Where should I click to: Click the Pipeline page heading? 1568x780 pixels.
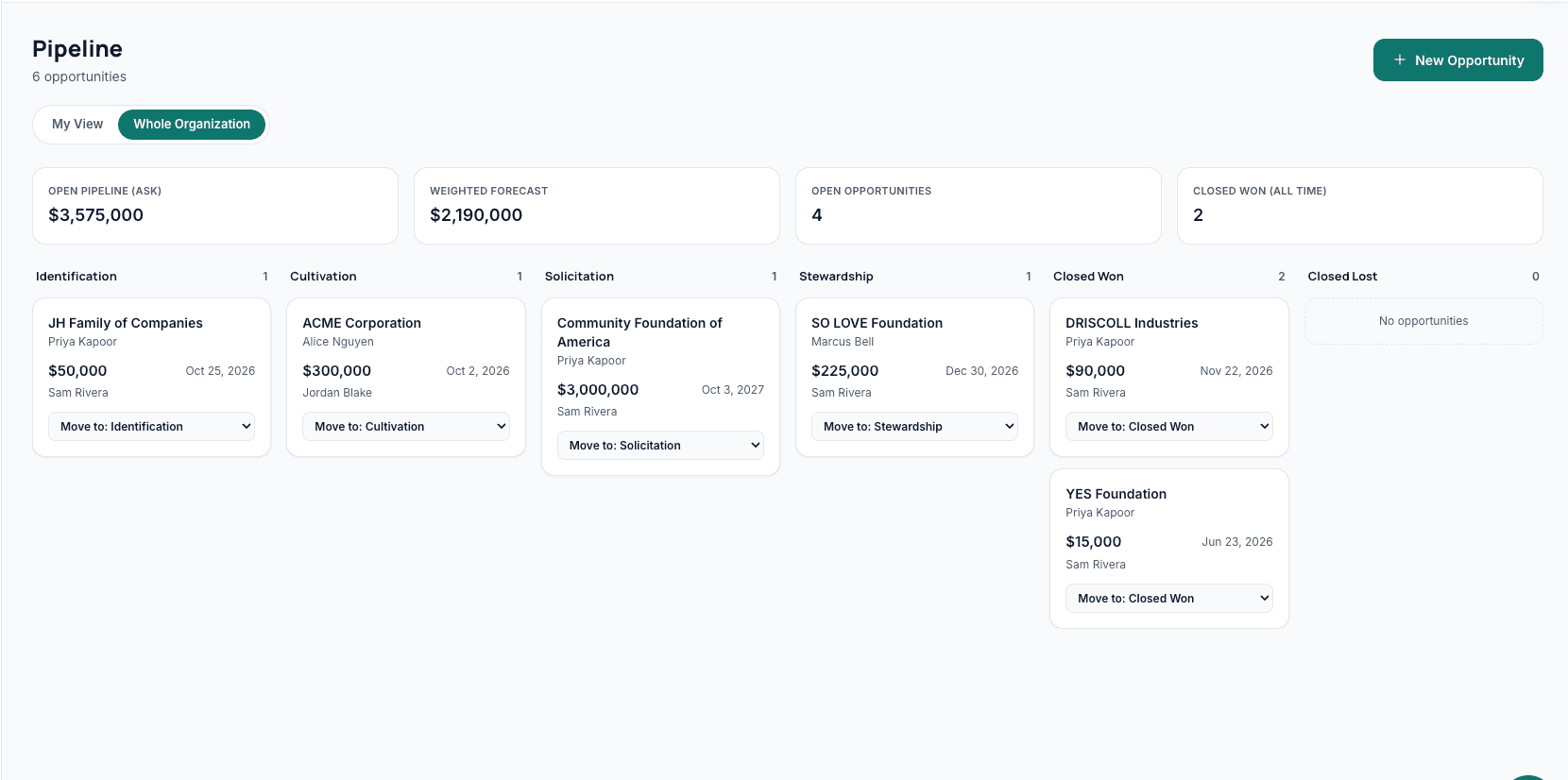click(77, 49)
